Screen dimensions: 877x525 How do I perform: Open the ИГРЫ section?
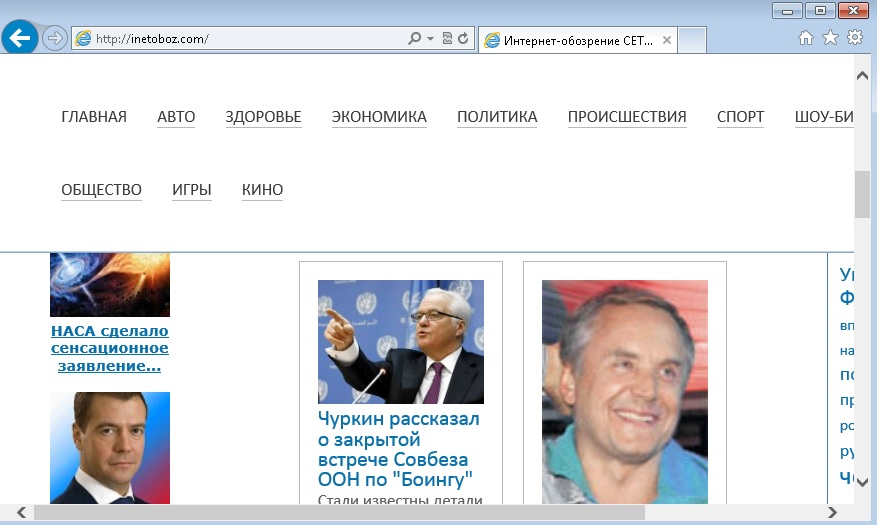click(x=192, y=190)
